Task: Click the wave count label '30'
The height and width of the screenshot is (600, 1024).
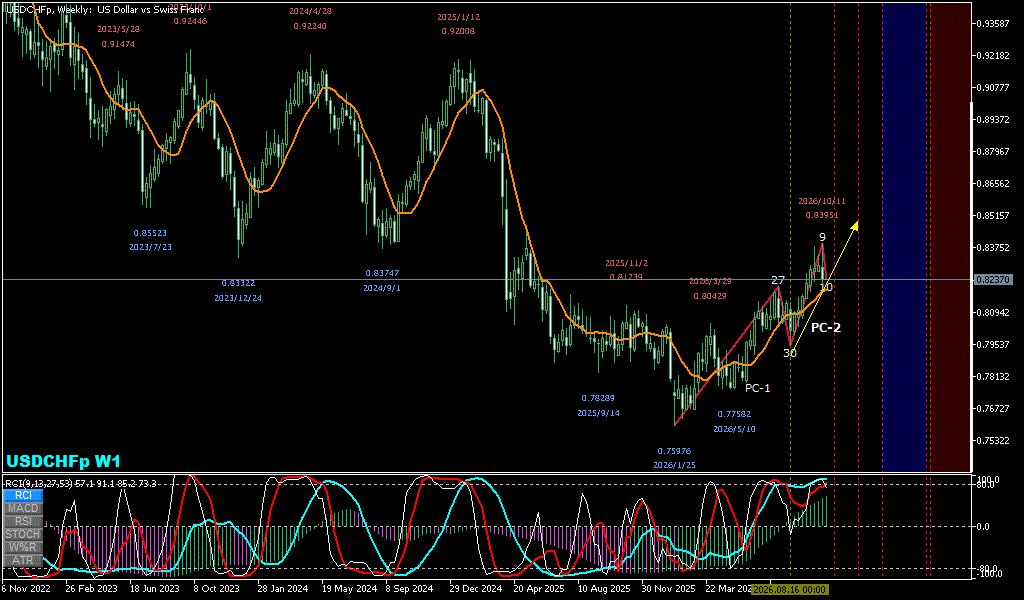Action: tap(790, 353)
